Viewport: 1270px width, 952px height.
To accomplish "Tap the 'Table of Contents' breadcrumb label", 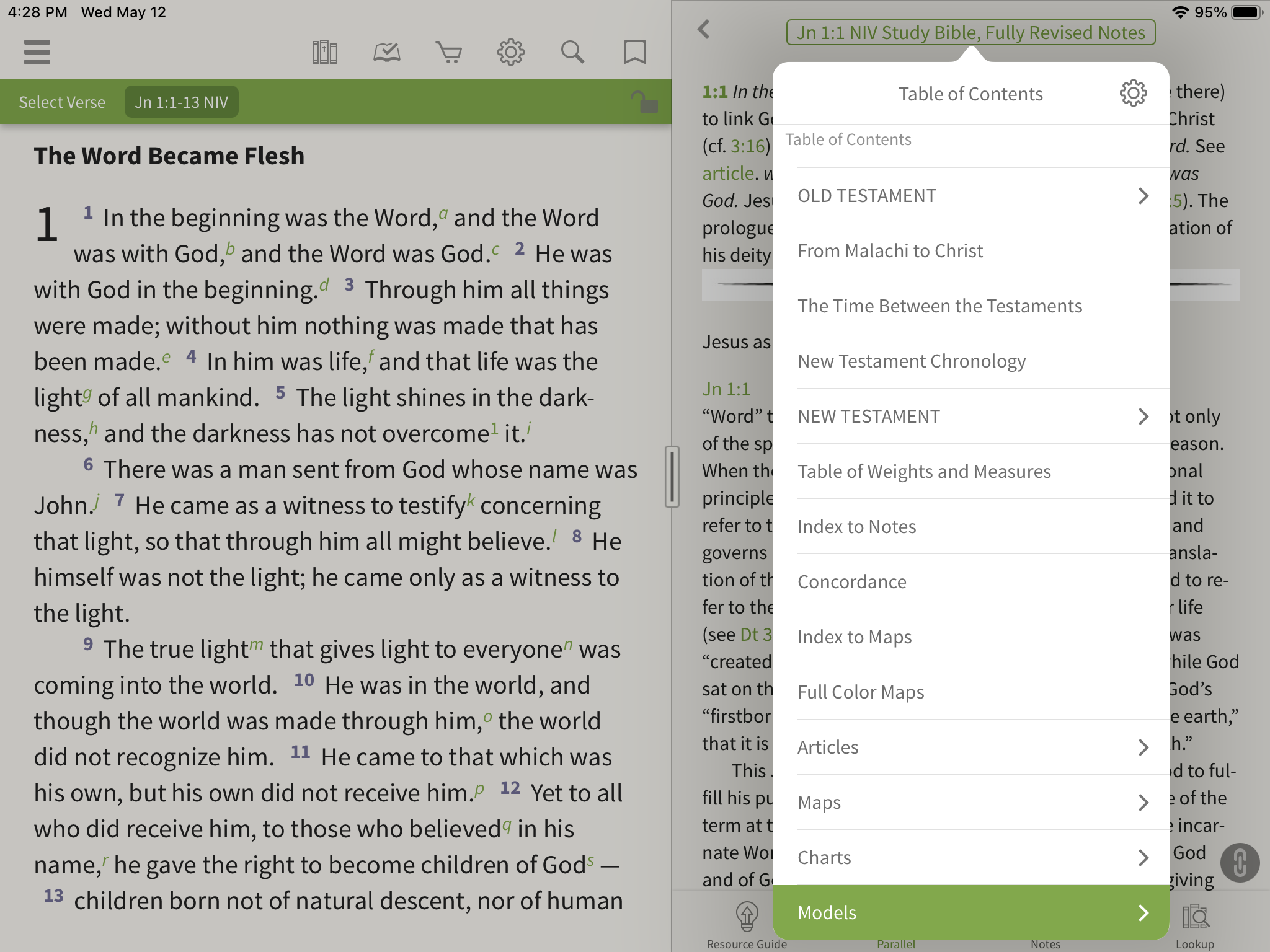I will pos(848,139).
